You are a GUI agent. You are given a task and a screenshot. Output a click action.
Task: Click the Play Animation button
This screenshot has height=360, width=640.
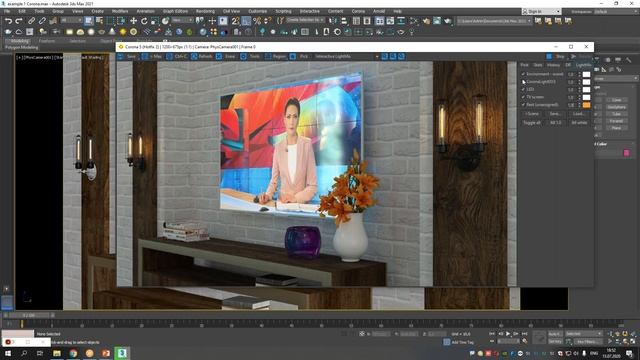click(508, 334)
